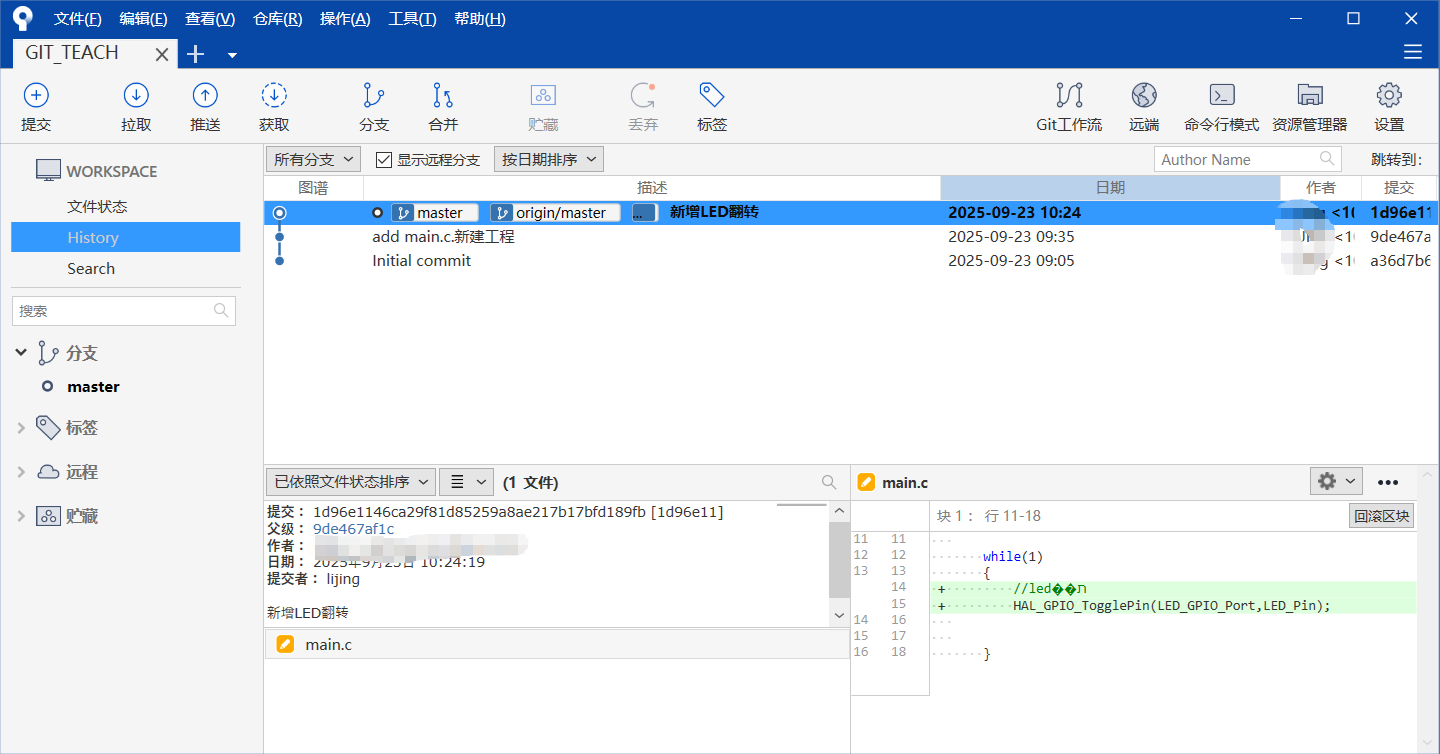Toggle the 显示远程分支 checkbox
This screenshot has width=1440, height=754.
click(x=383, y=158)
